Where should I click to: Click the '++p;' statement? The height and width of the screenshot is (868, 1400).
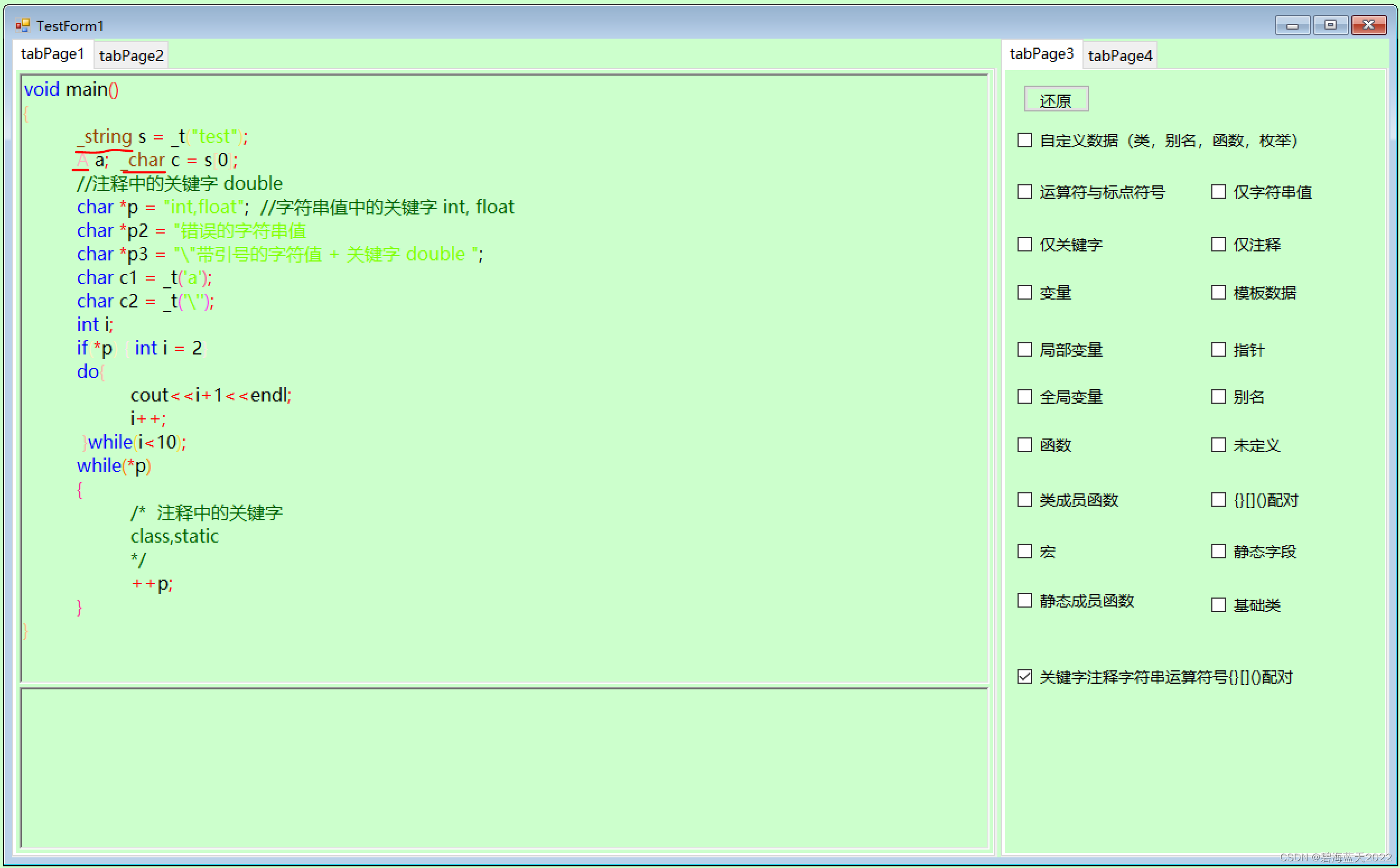(x=152, y=584)
